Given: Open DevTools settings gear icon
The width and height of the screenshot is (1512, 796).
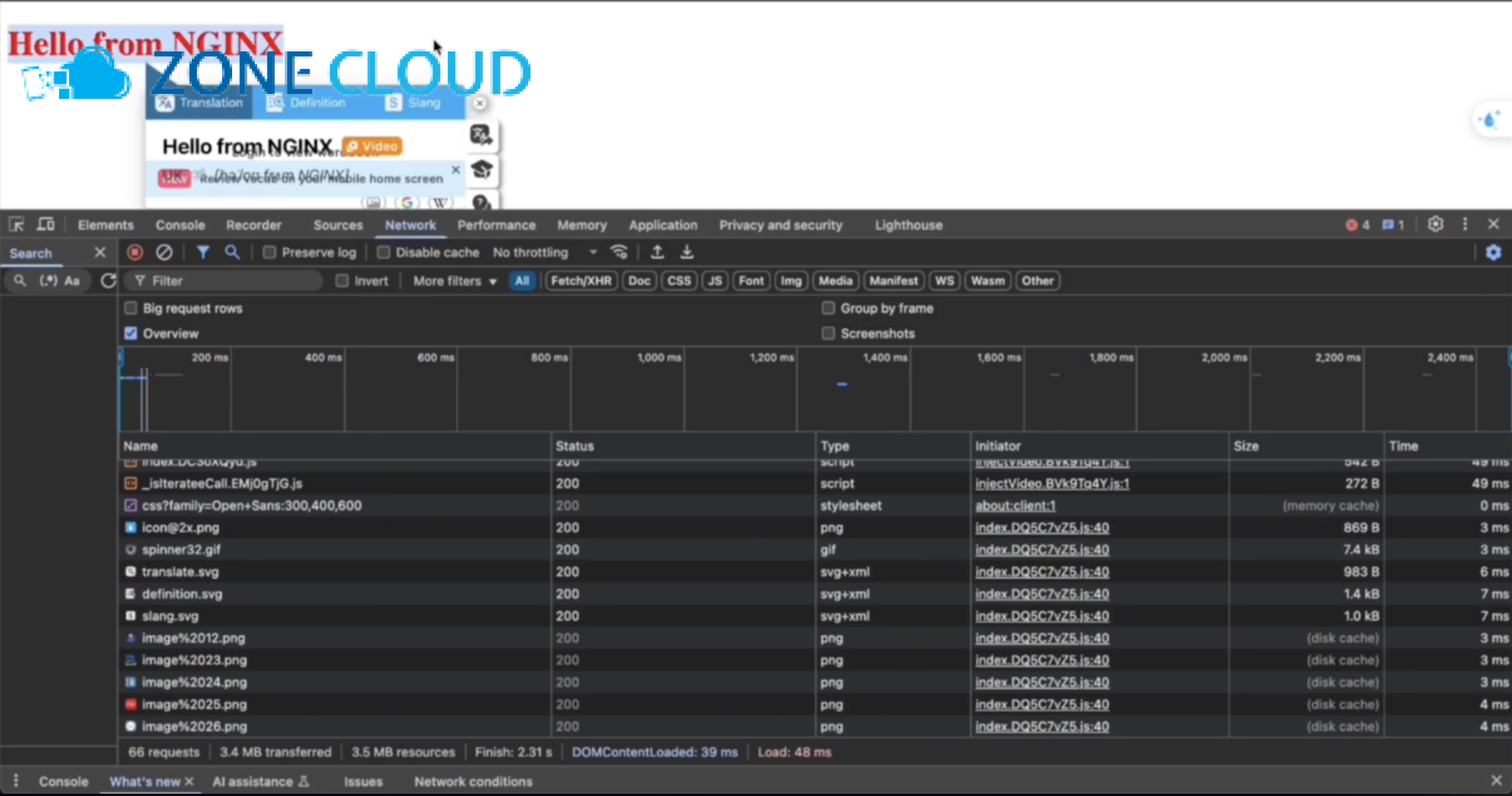Looking at the screenshot, I should [x=1436, y=225].
